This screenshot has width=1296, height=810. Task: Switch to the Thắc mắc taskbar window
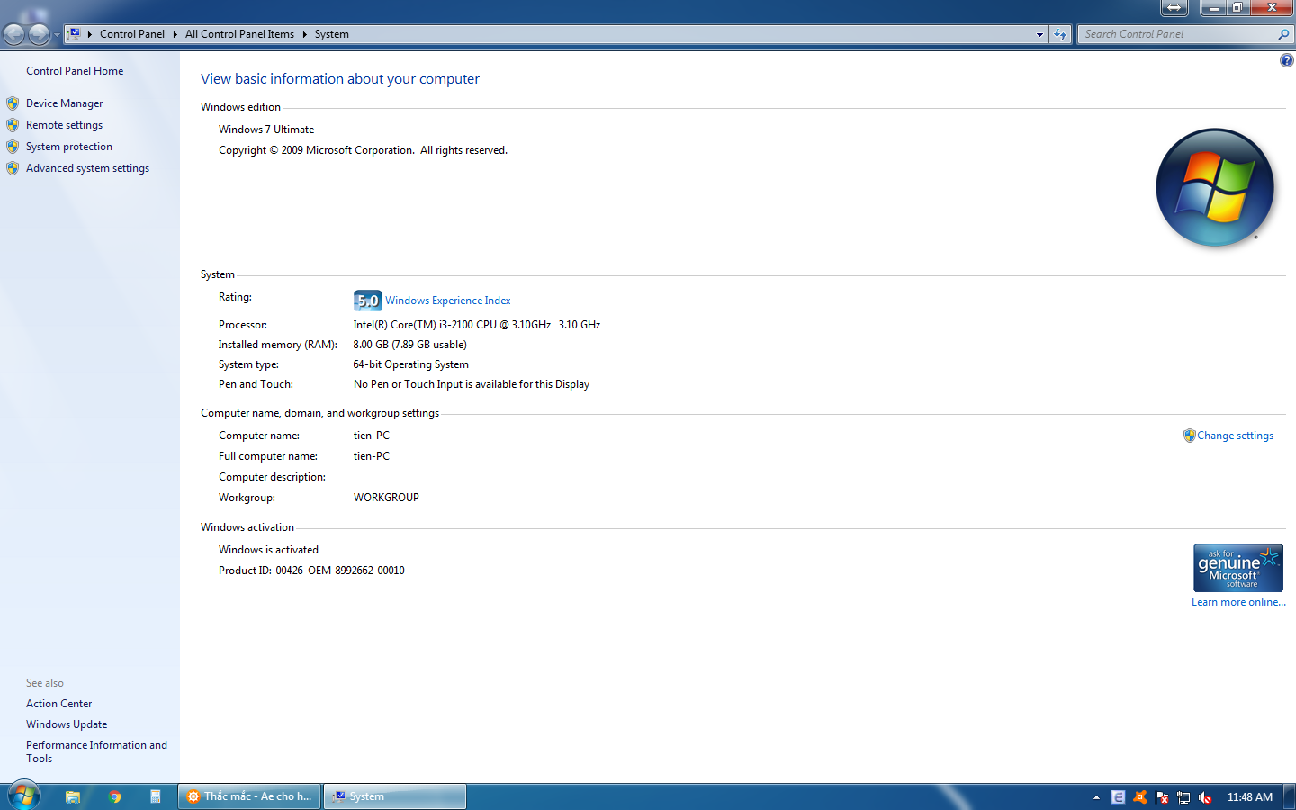tap(250, 797)
